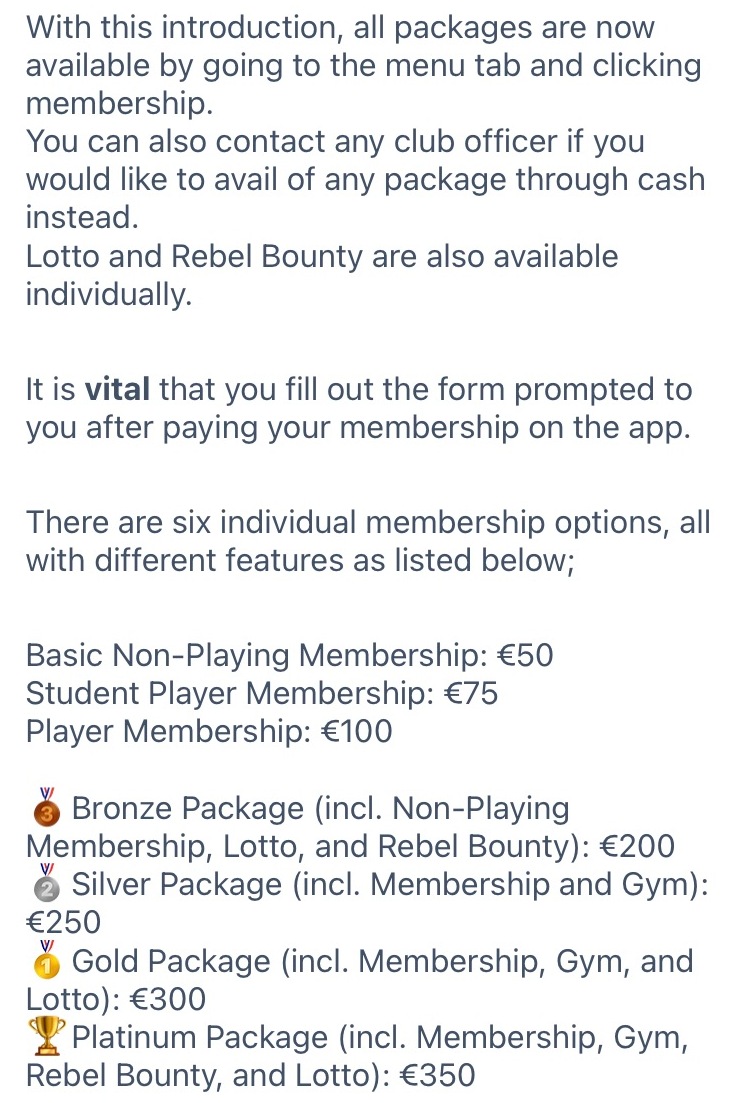Click the €250 silver price
The image size is (735, 1103).
click(63, 922)
